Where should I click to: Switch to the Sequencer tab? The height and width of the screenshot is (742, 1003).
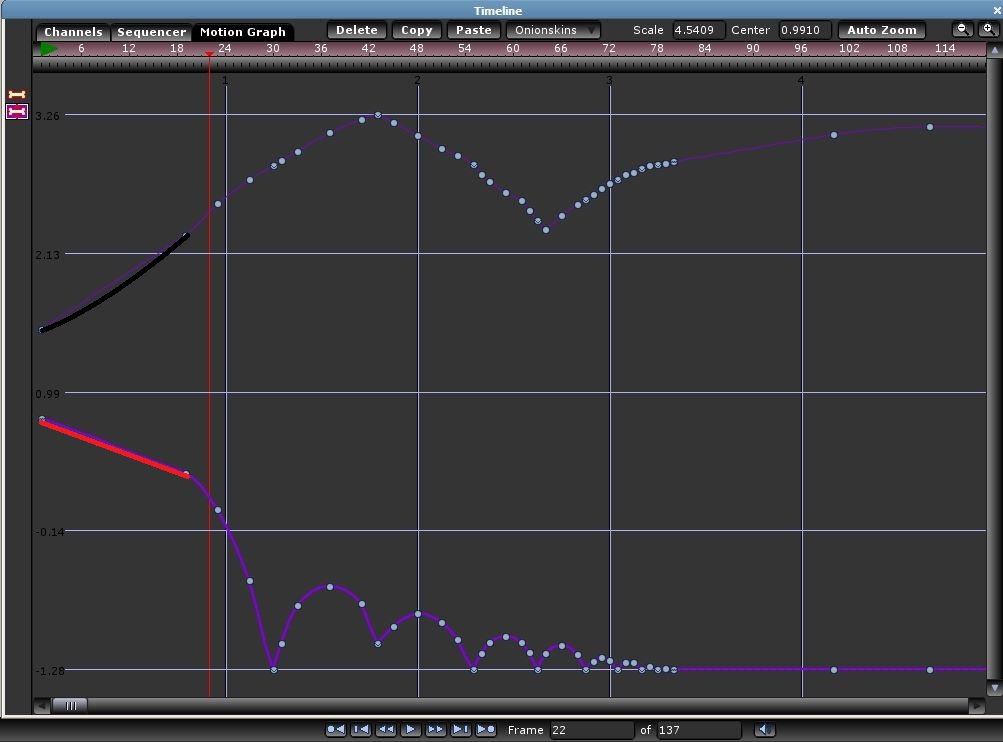pyautogui.click(x=152, y=31)
